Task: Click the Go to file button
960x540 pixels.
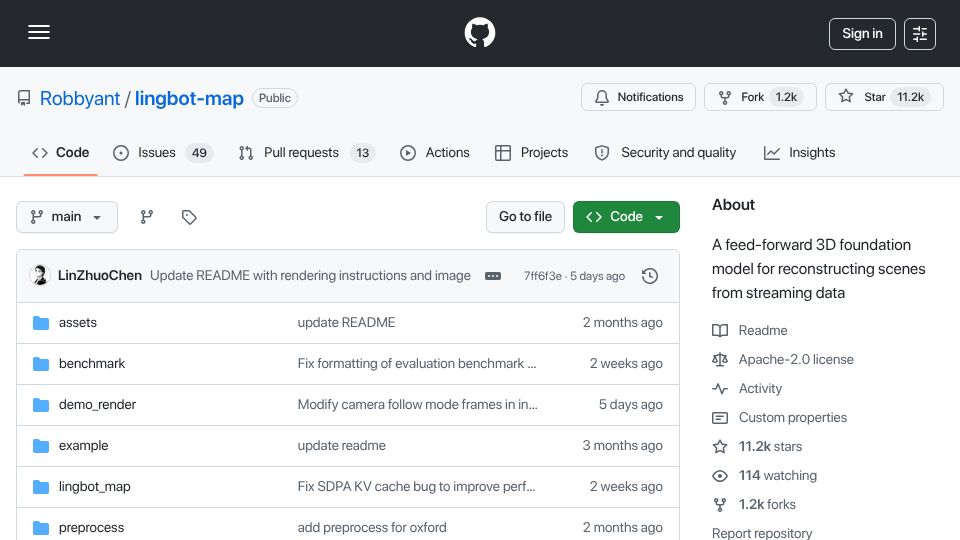Action: (525, 217)
